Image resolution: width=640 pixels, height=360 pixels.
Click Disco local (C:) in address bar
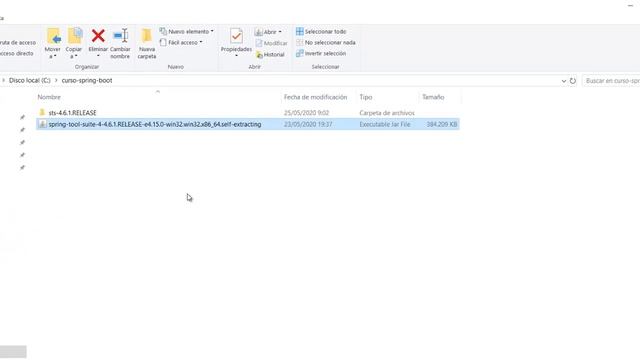pos(29,81)
